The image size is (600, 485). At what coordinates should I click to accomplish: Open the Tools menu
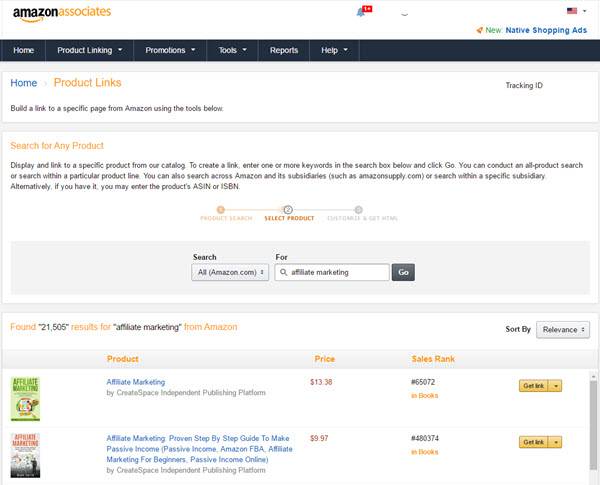232,50
